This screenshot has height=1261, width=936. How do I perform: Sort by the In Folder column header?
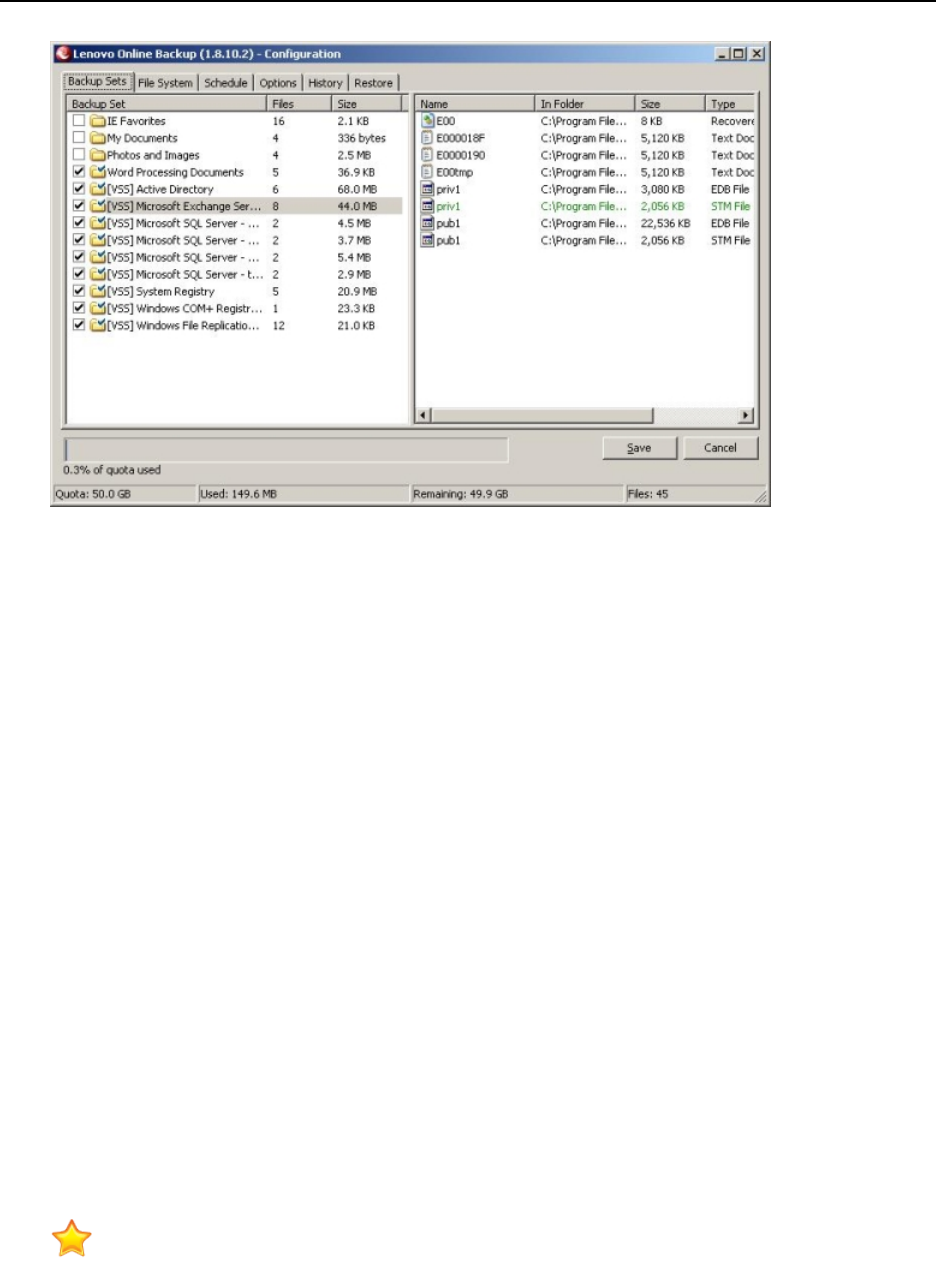point(585,103)
